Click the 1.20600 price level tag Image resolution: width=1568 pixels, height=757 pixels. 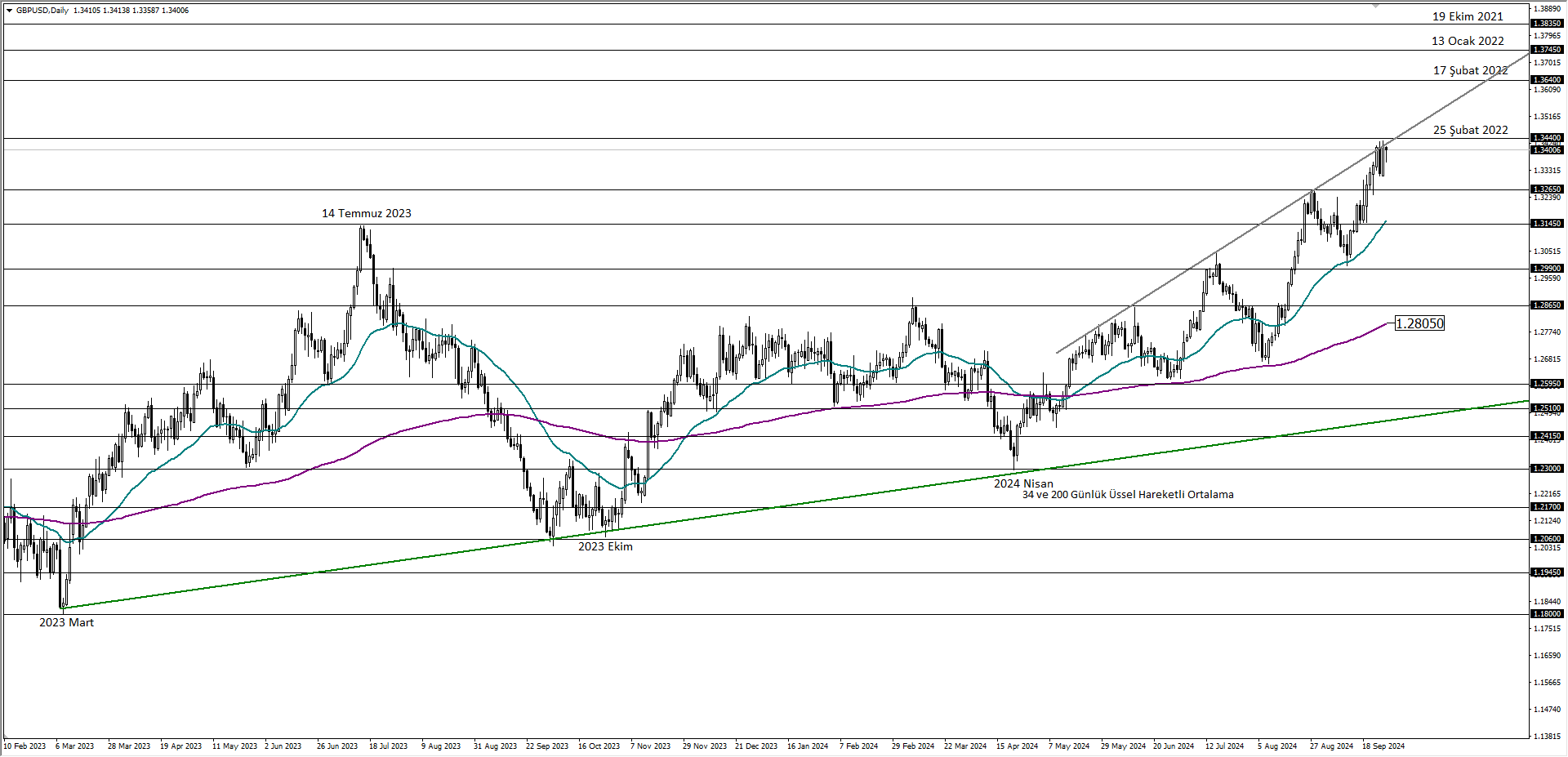(x=1547, y=539)
